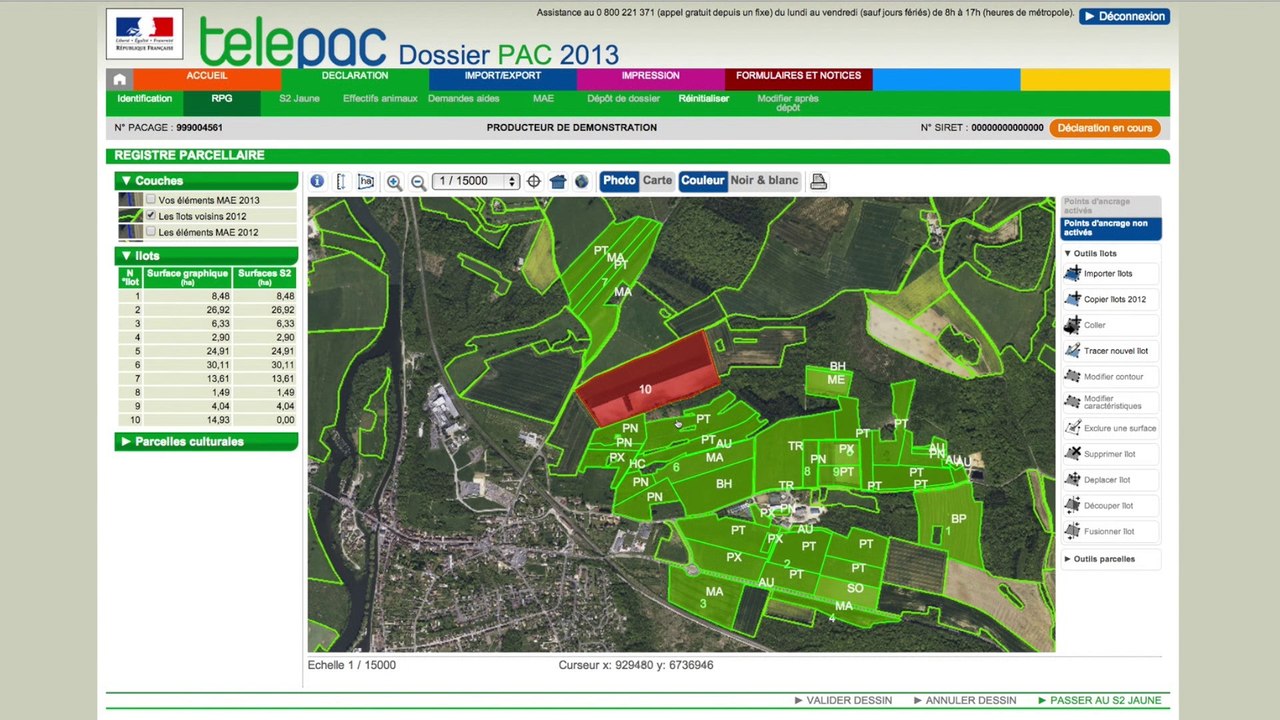This screenshot has width=1280, height=720.
Task: Switch the map to Carte view
Action: click(657, 181)
